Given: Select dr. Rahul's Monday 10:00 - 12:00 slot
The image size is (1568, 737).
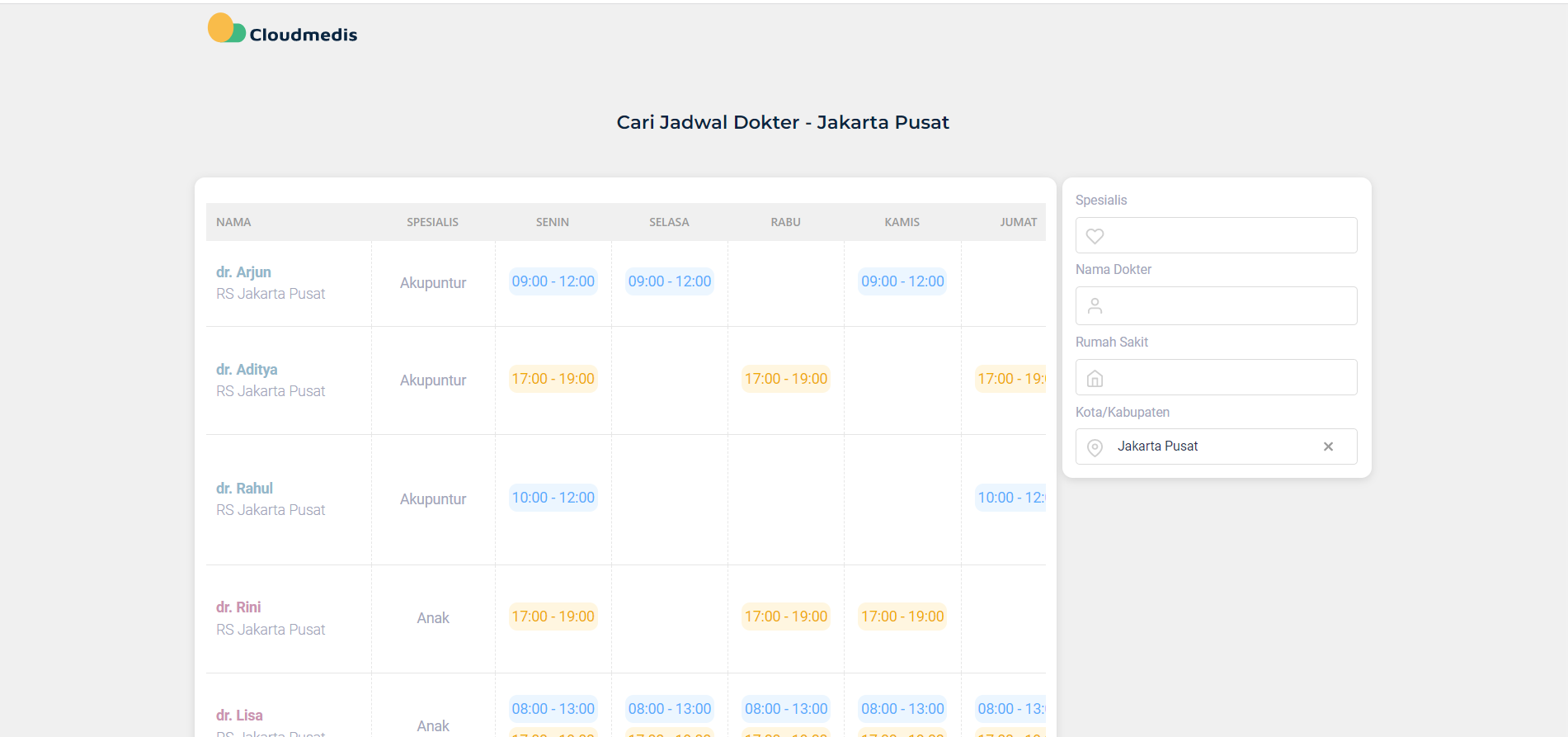Looking at the screenshot, I should coord(553,498).
